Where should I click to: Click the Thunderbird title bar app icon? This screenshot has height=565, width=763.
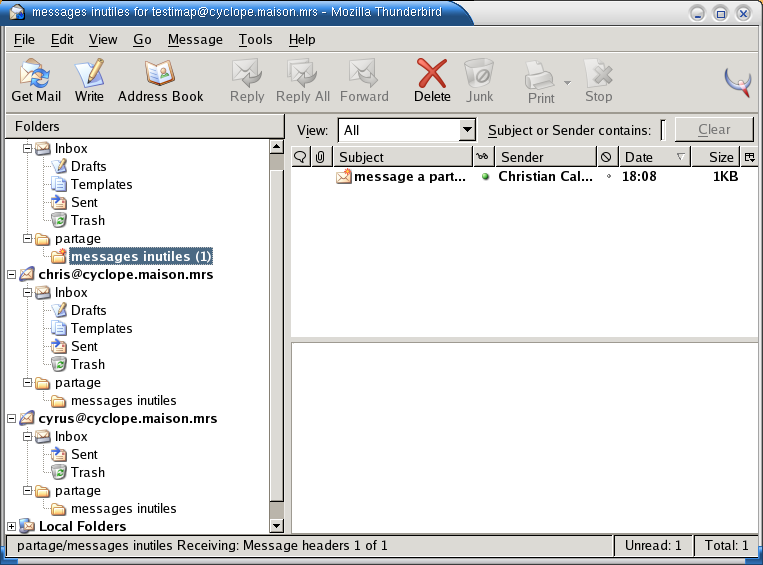[17, 12]
